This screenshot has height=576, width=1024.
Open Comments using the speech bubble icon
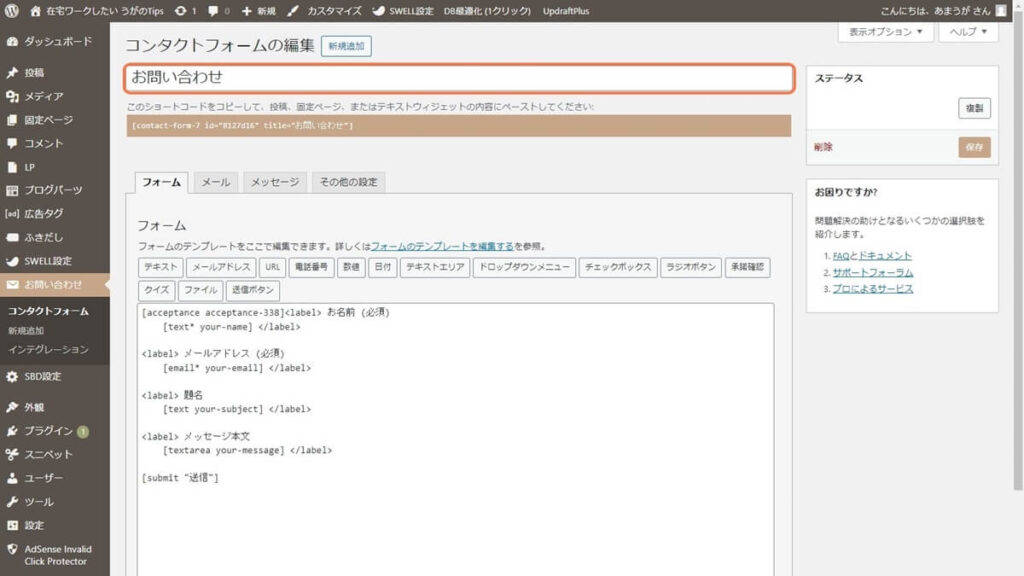click(x=12, y=143)
